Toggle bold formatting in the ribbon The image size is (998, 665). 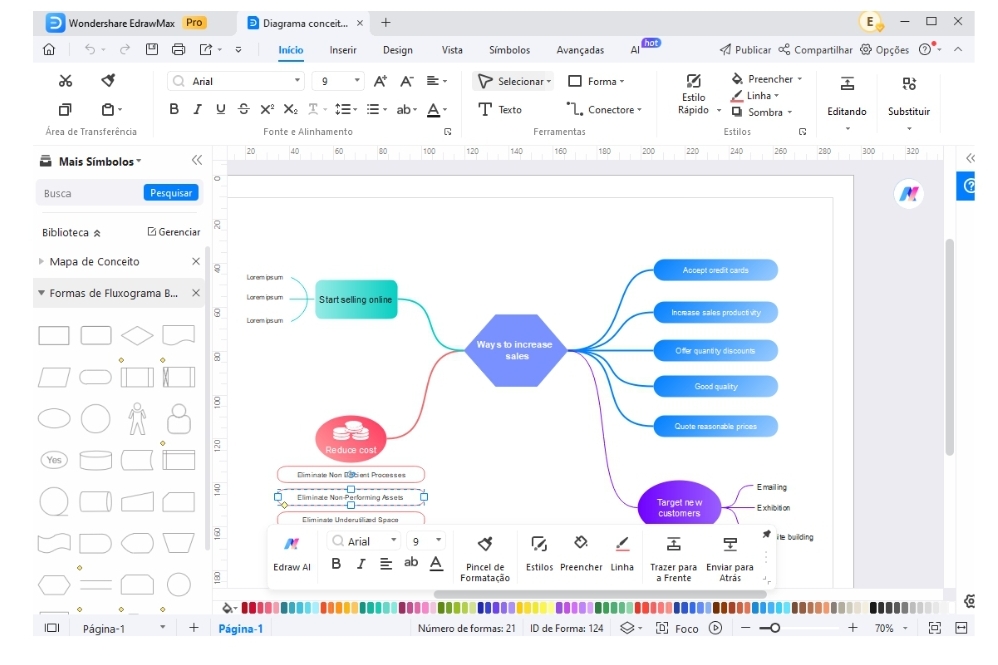point(174,110)
